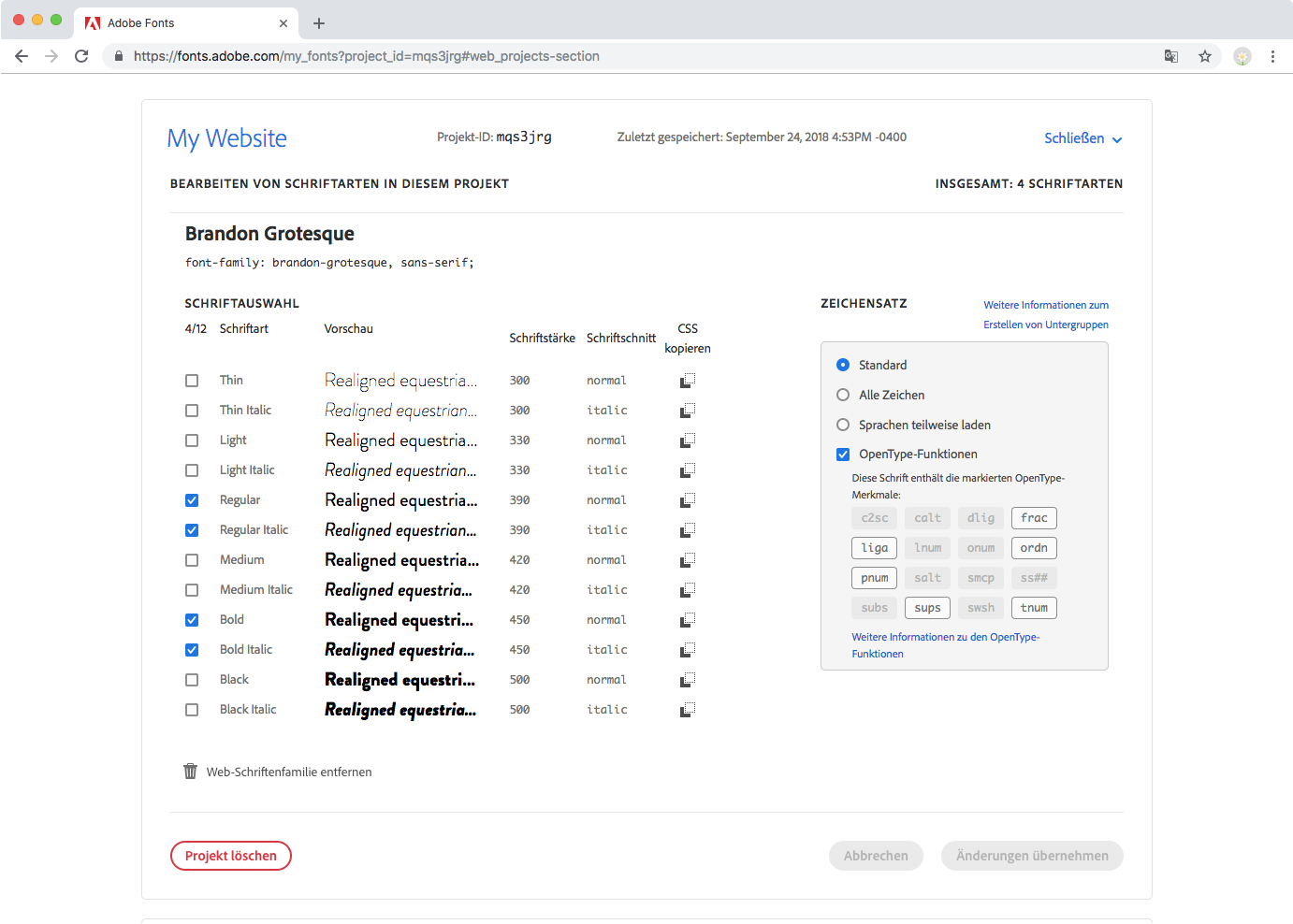
Task: Copy CSS for Black Italic font
Action: click(688, 710)
